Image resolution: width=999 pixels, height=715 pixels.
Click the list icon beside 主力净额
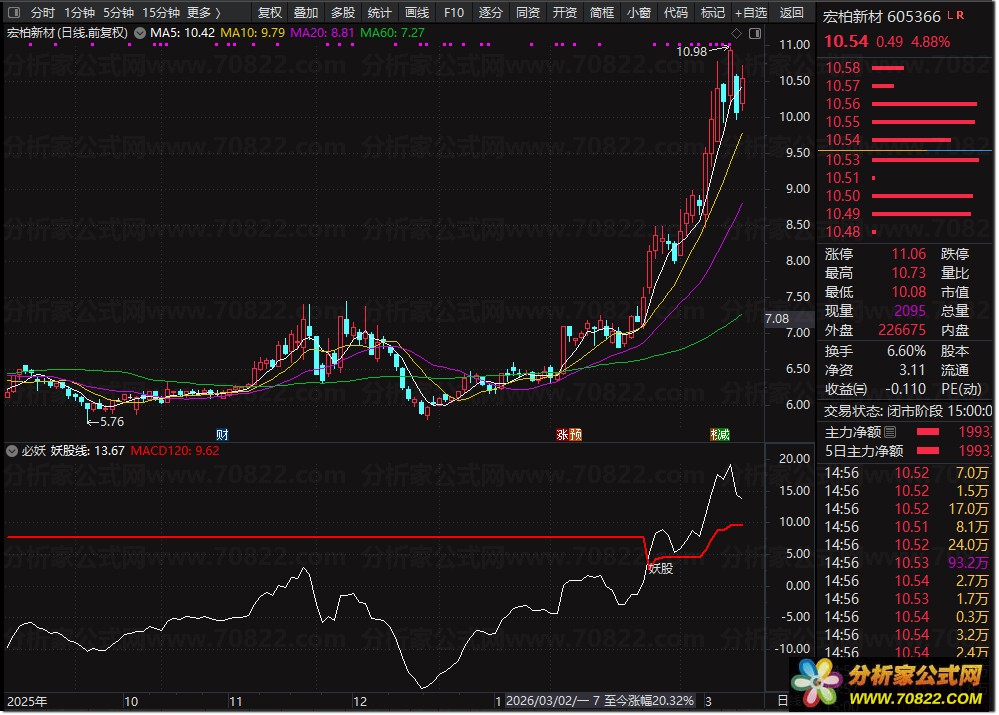(x=890, y=432)
